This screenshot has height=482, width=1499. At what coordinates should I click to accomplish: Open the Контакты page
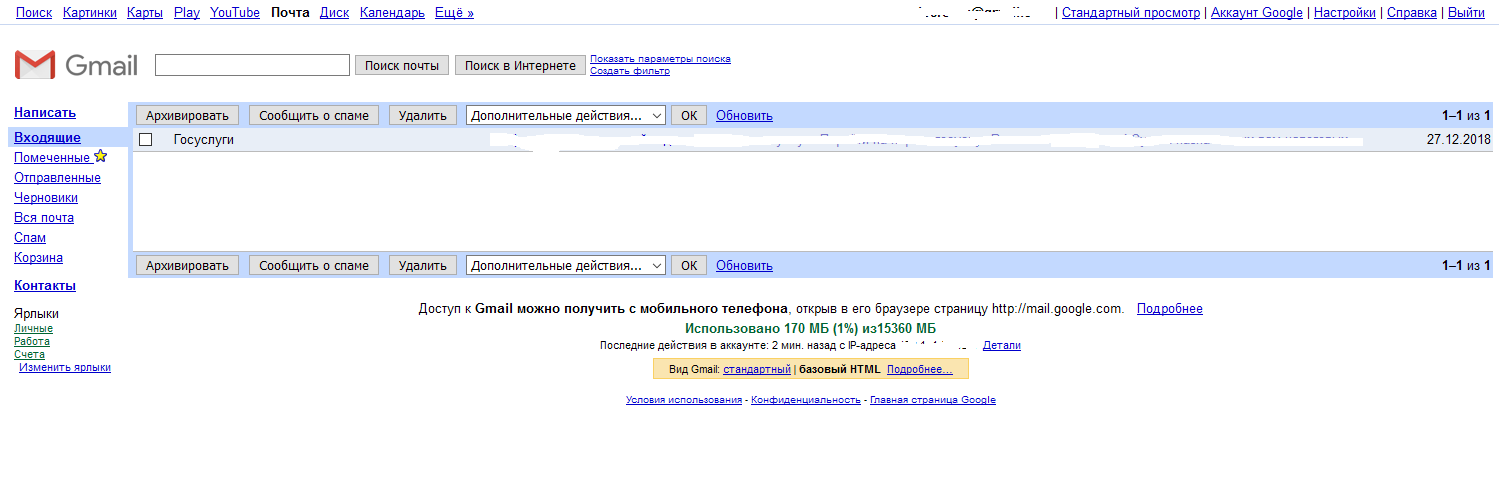(45, 286)
